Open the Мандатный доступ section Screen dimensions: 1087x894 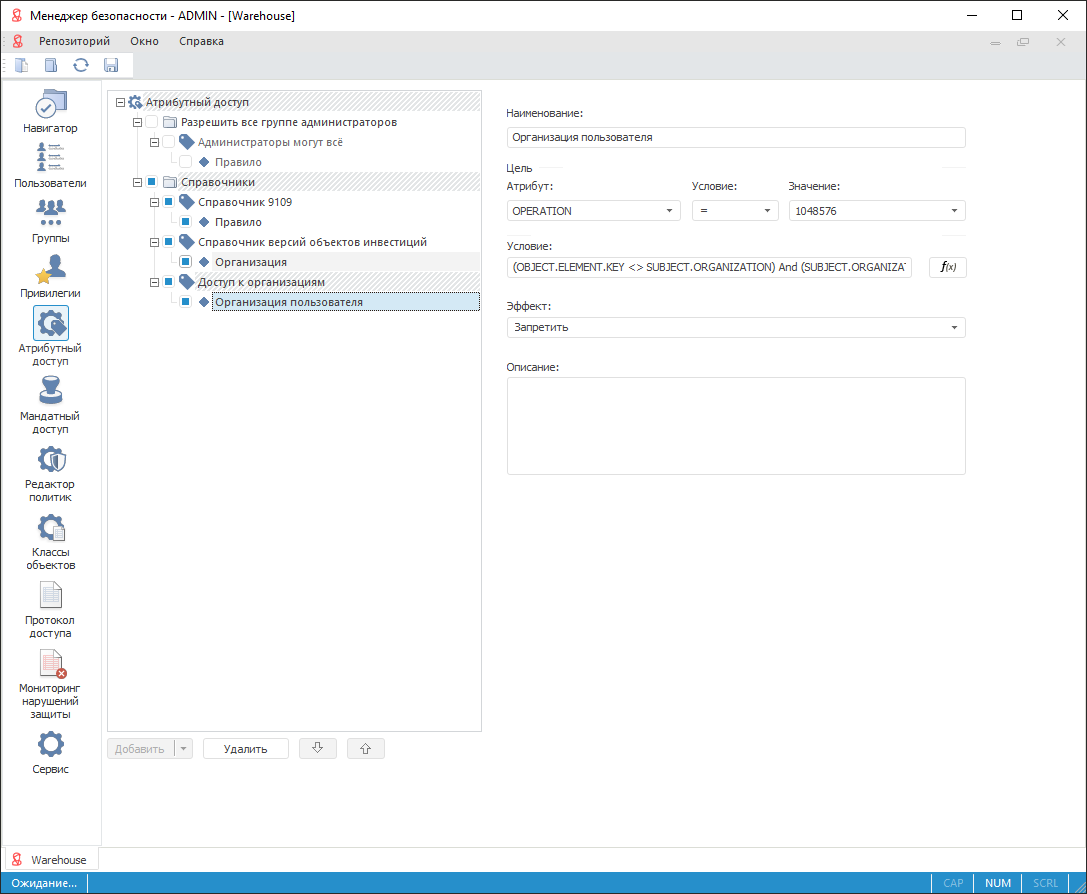click(x=50, y=405)
